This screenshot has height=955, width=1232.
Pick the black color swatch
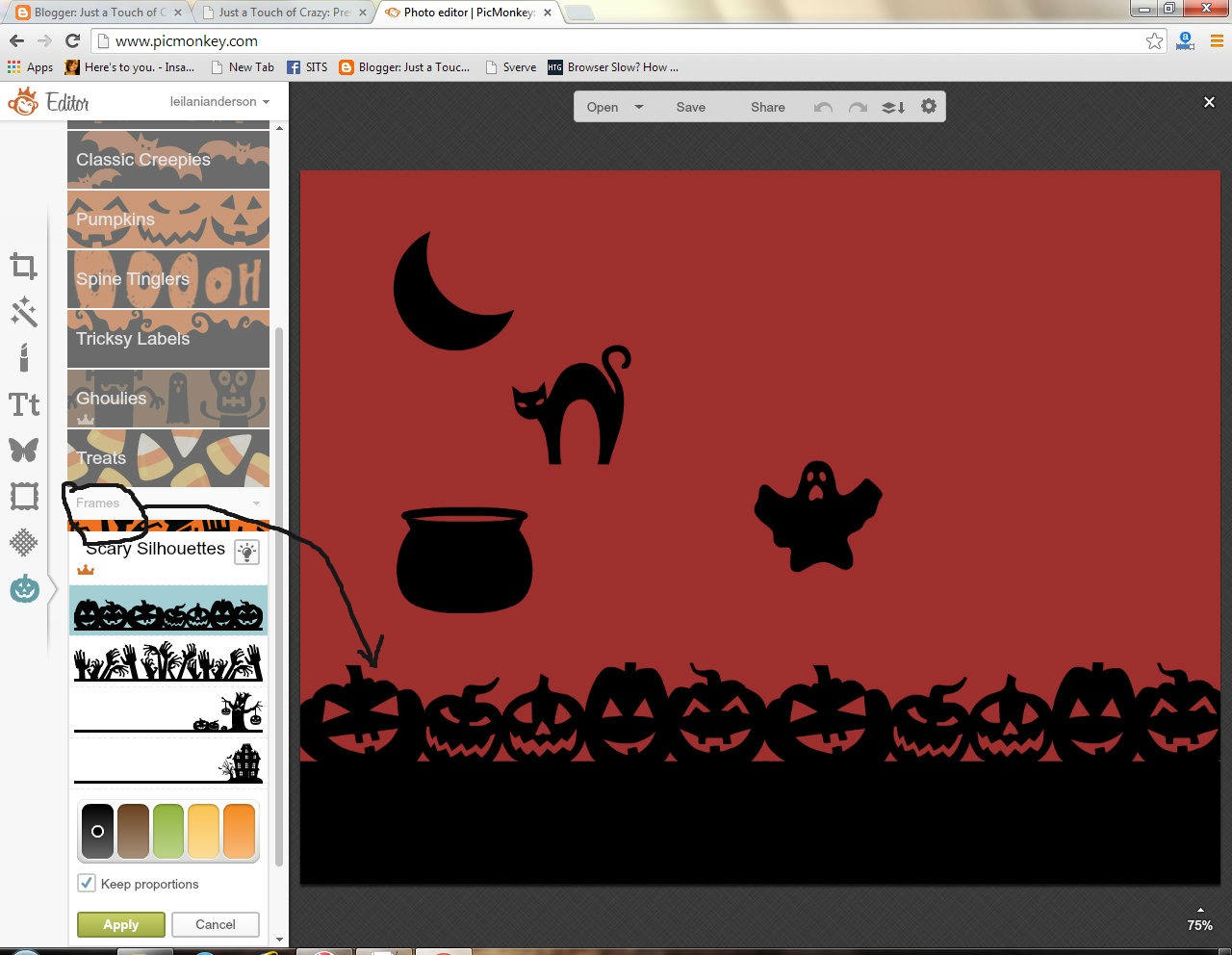97,831
